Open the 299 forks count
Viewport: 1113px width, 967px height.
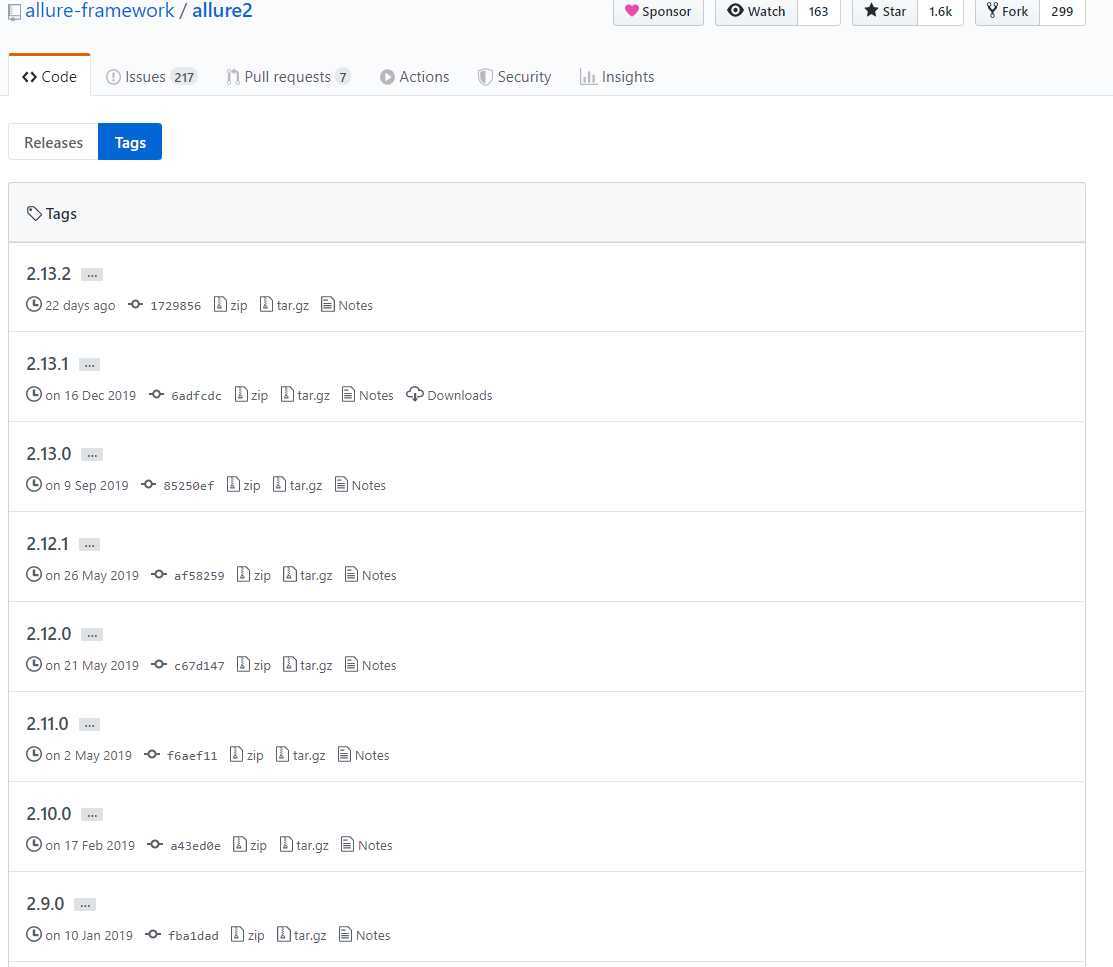click(1062, 11)
